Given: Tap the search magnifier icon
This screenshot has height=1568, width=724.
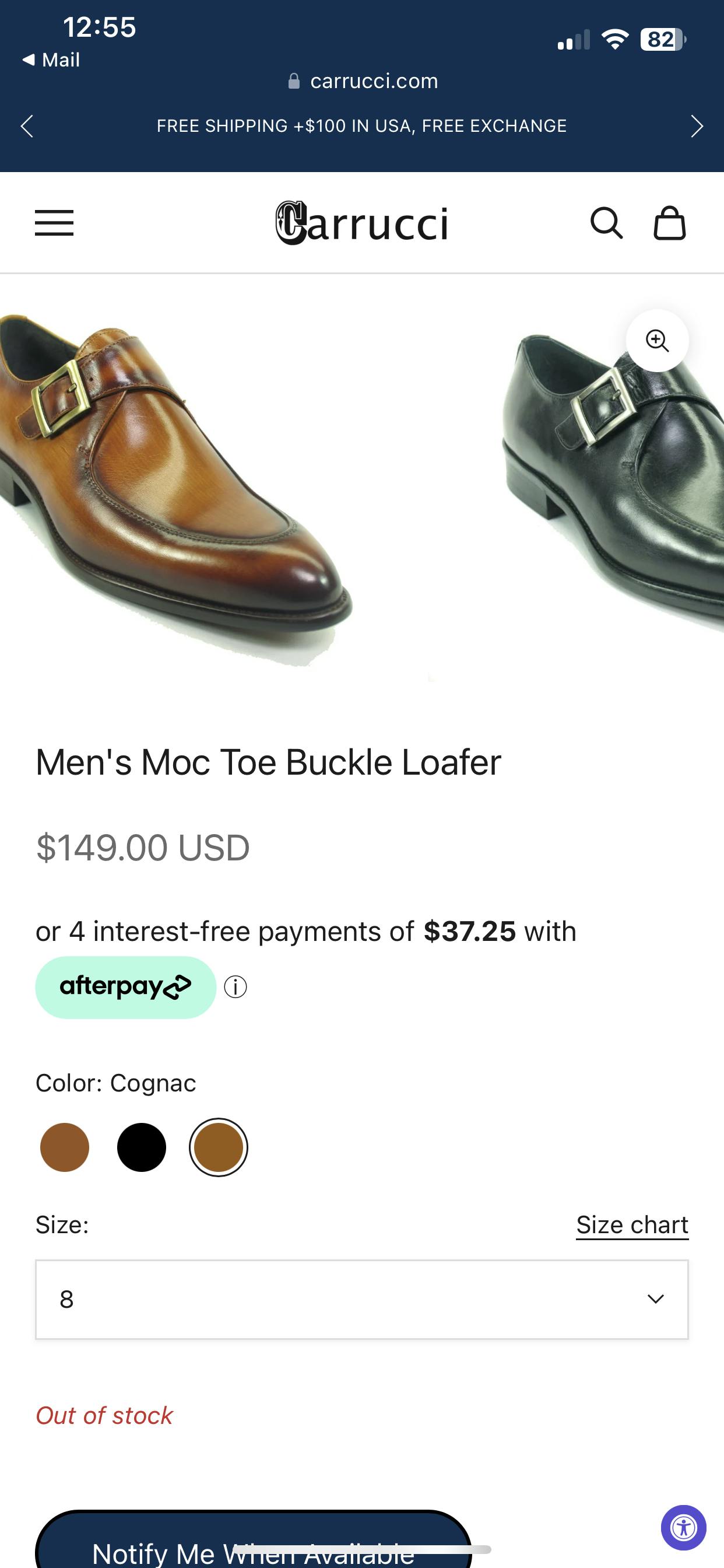Looking at the screenshot, I should (606, 223).
